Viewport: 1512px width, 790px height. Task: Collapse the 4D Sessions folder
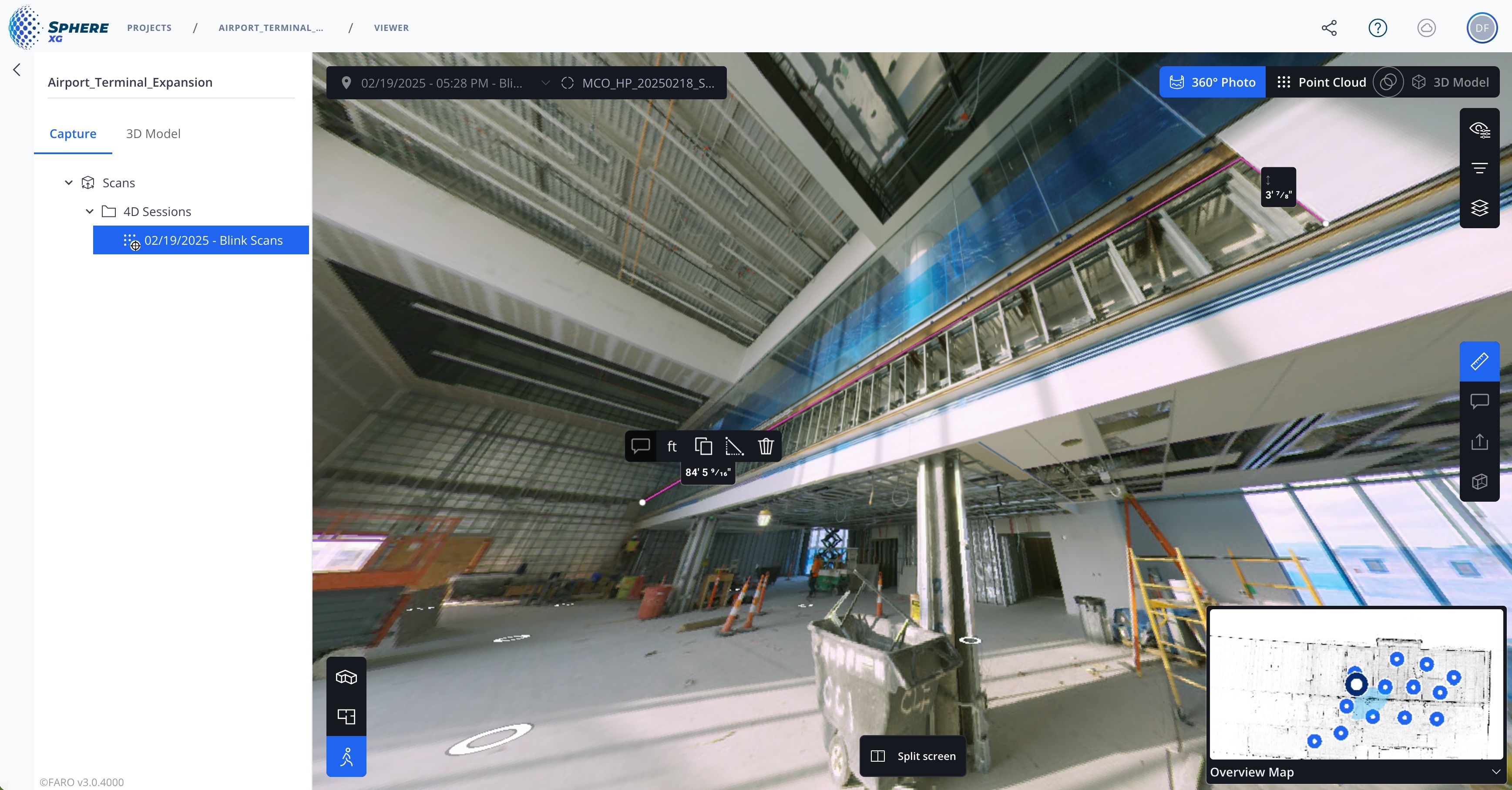tap(89, 212)
